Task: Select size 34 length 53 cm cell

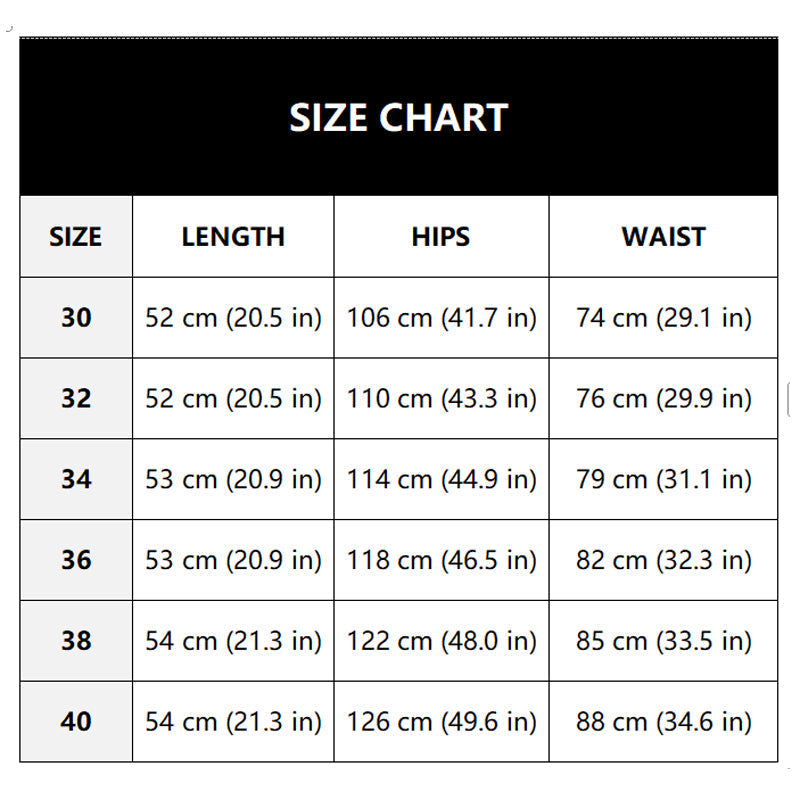Action: pos(233,479)
